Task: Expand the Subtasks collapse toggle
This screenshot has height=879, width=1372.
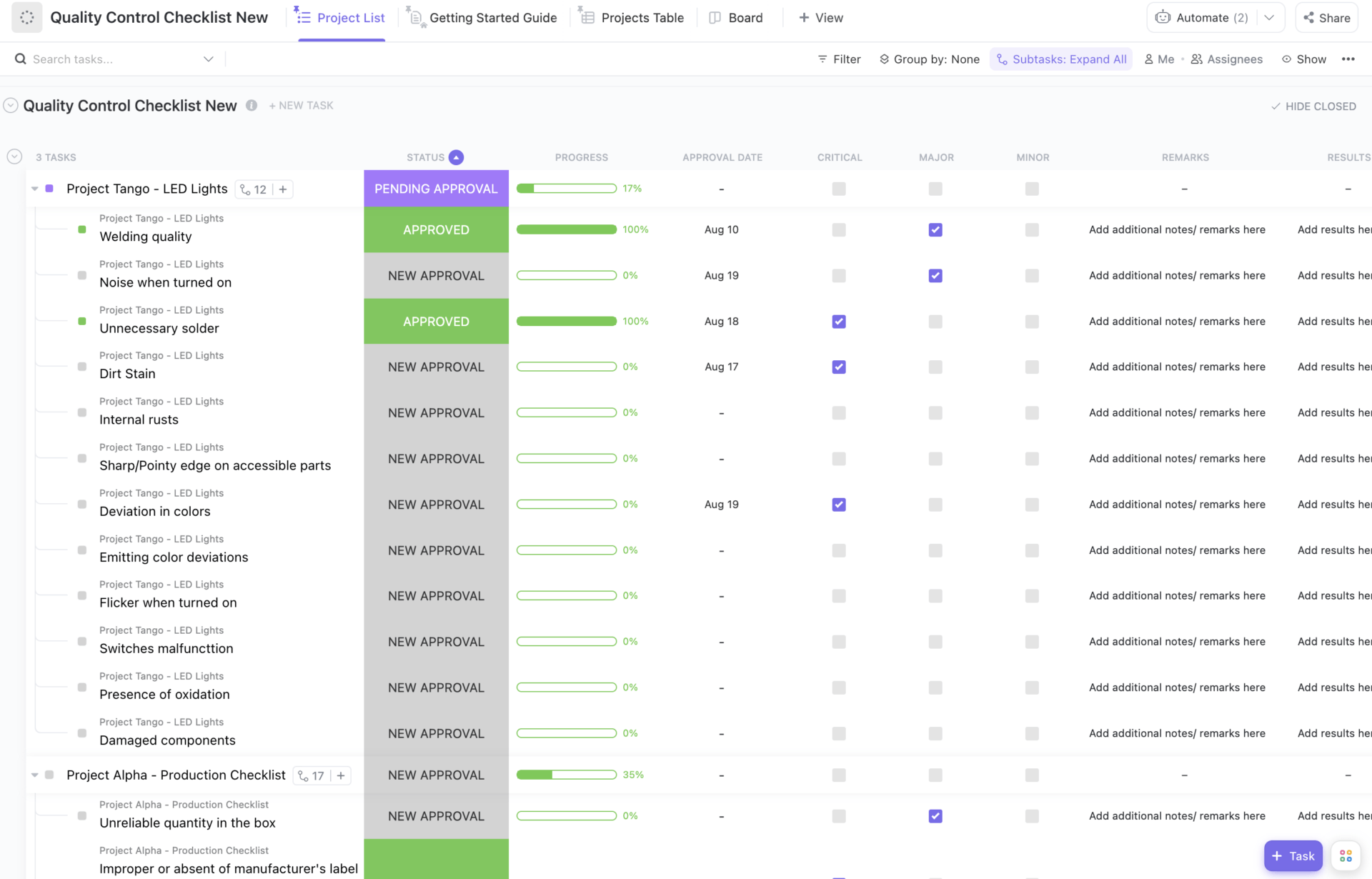Action: [x=34, y=188]
